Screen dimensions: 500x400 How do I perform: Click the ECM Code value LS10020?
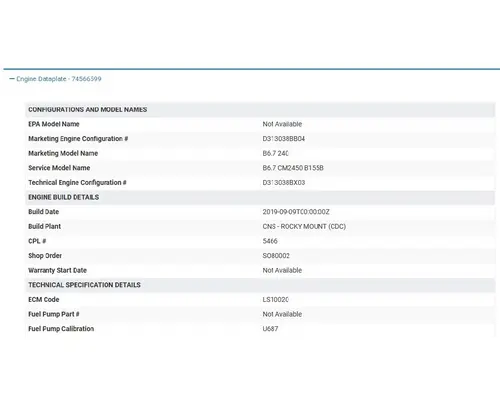coord(276,300)
